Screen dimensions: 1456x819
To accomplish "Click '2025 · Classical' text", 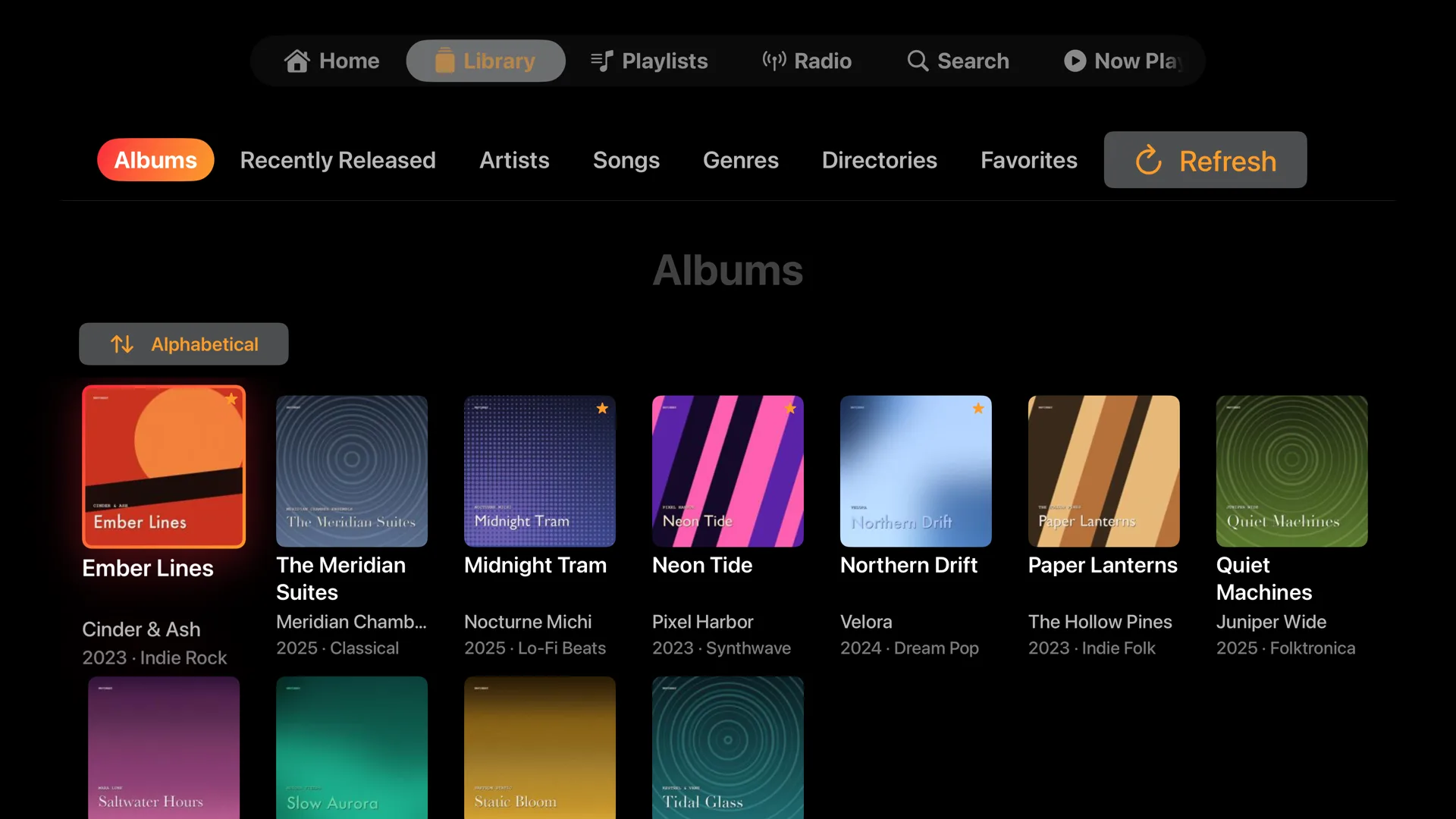I will click(x=337, y=648).
